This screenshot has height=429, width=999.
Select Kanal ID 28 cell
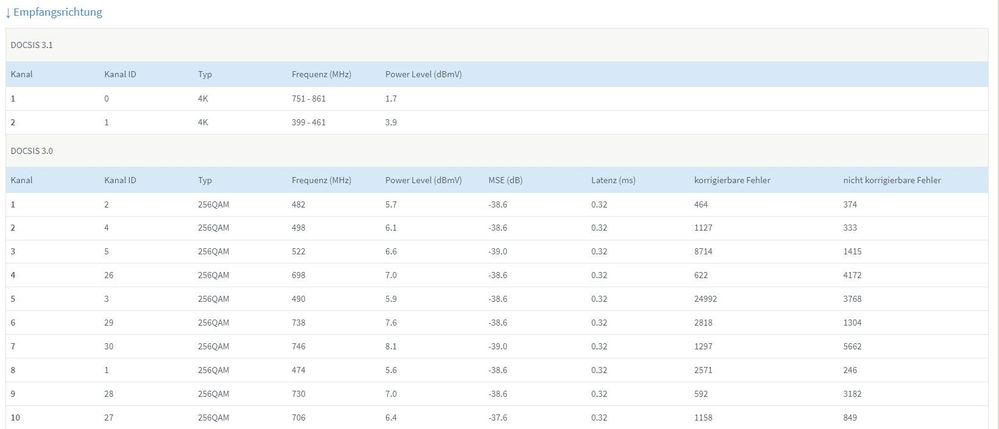coord(109,394)
